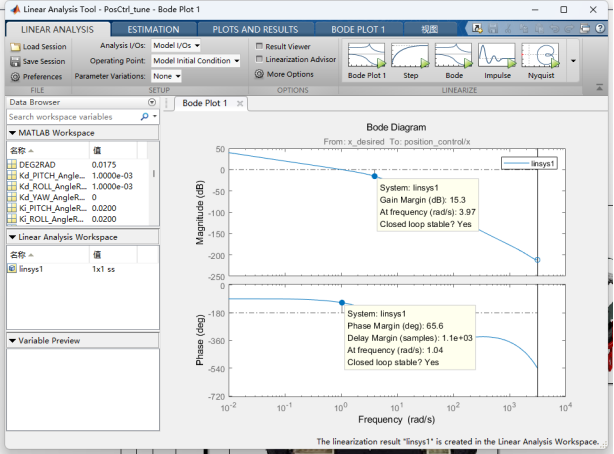Open More Options gear
Screen dimensions: 614x454
coord(260,74)
